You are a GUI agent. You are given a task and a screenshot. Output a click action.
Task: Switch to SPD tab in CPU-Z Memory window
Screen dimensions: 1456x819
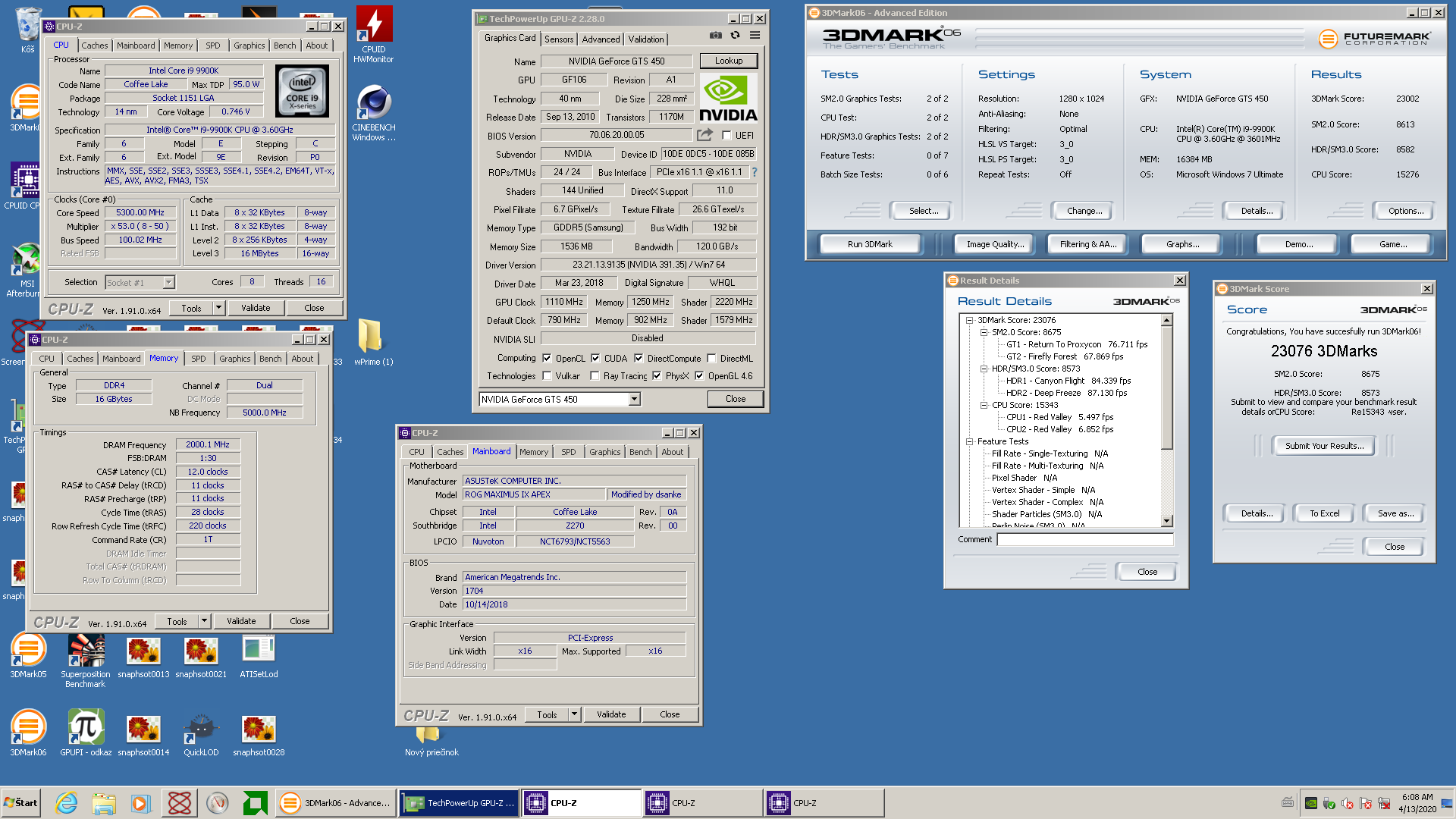[x=199, y=359]
